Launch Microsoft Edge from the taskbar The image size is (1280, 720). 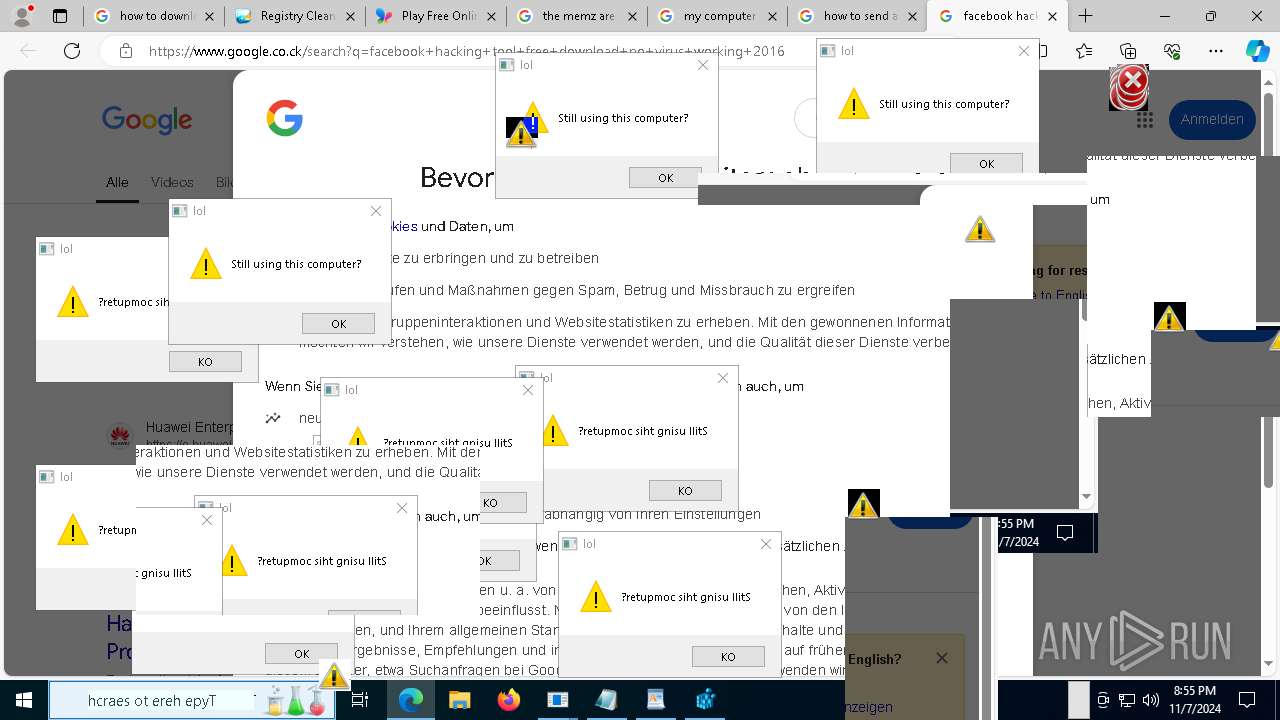411,700
